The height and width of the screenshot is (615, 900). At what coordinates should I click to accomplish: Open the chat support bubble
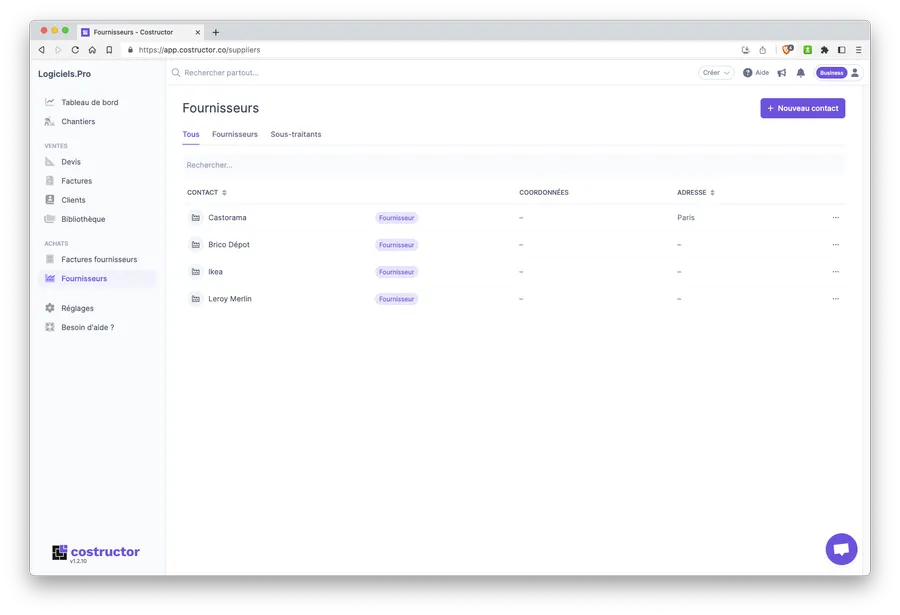point(841,549)
